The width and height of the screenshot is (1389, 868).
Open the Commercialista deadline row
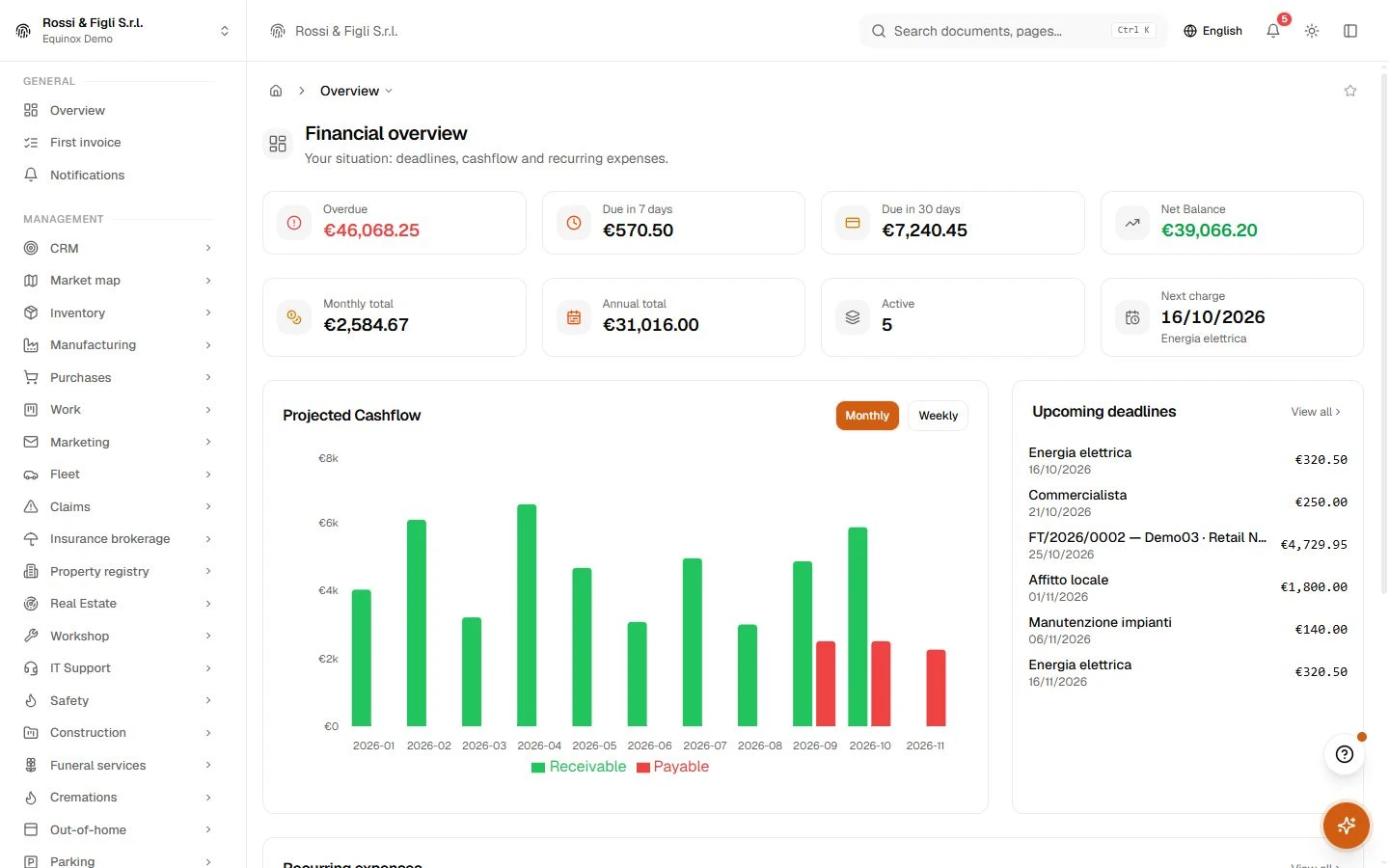click(x=1187, y=502)
